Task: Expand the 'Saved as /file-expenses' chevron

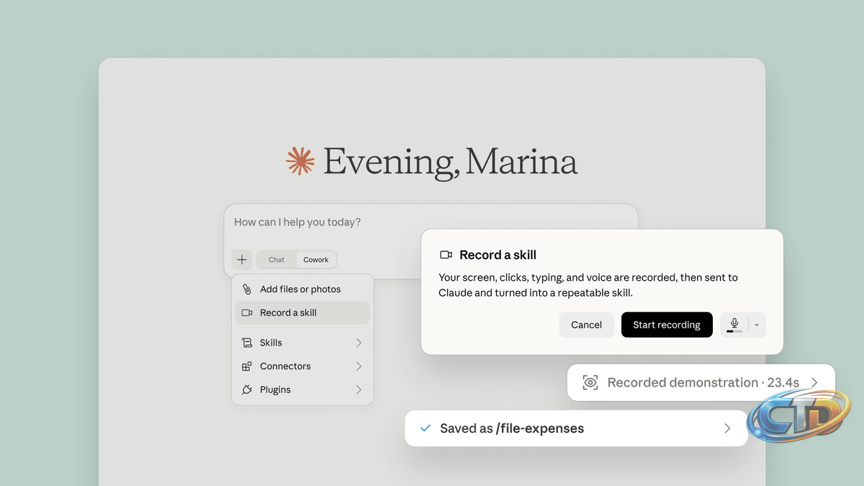Action: click(x=727, y=428)
